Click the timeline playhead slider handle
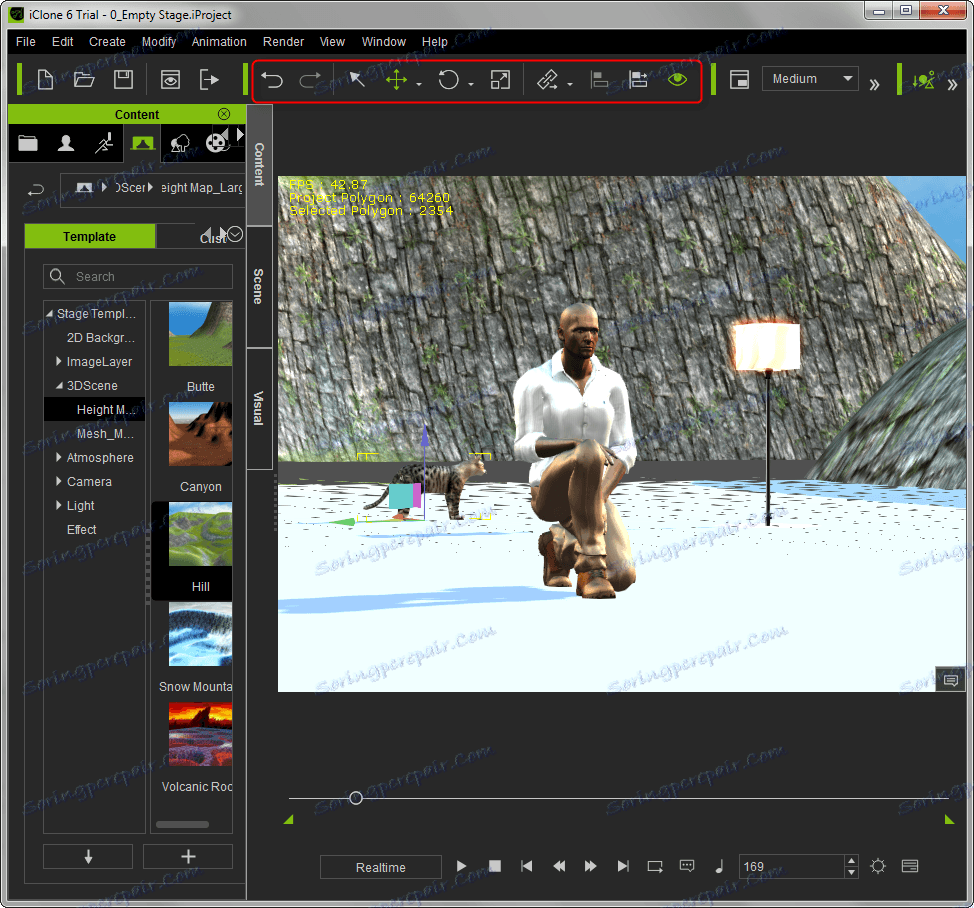The height and width of the screenshot is (908, 974). click(355, 797)
